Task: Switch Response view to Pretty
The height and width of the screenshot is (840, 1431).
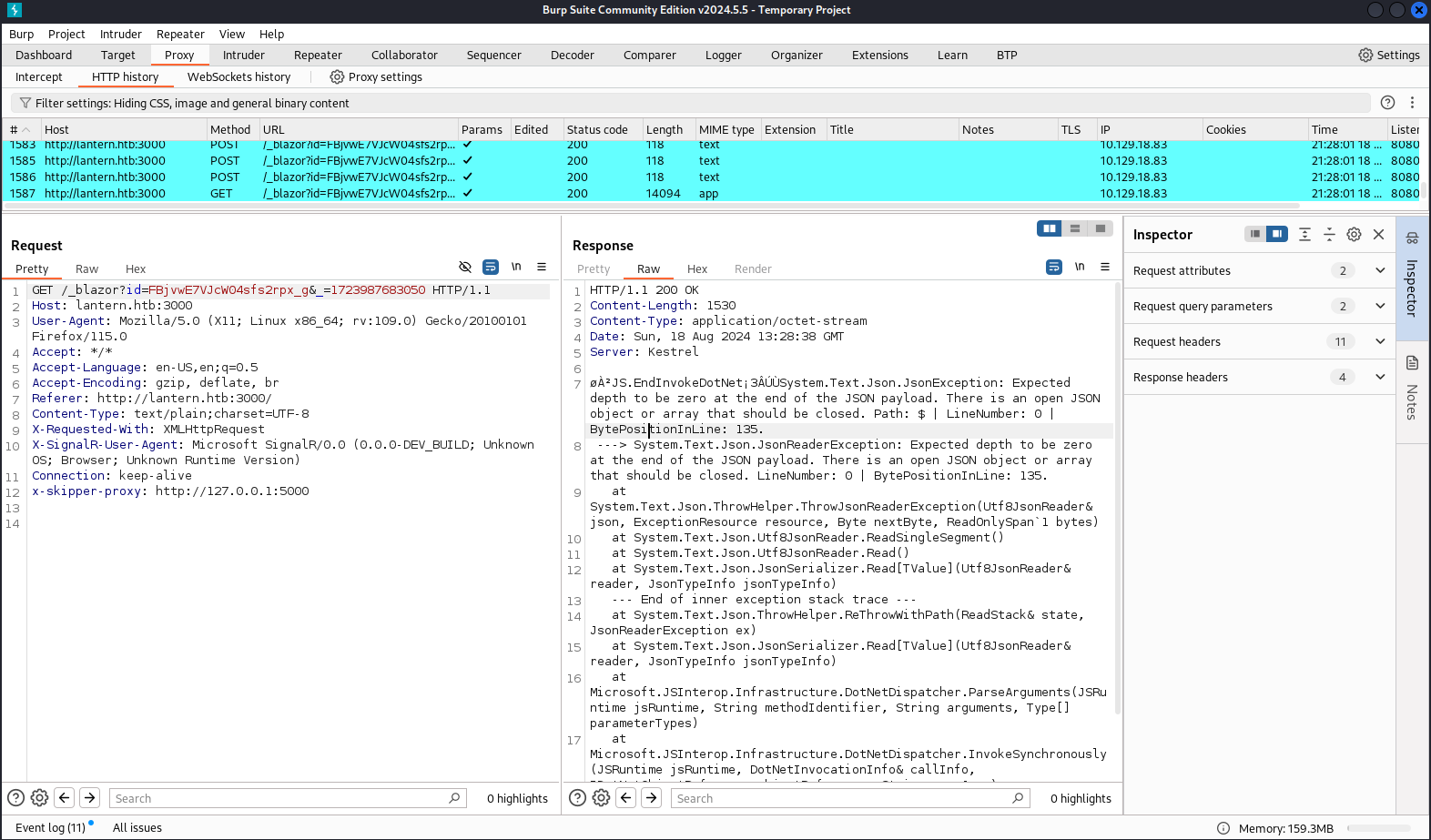Action: click(x=594, y=268)
